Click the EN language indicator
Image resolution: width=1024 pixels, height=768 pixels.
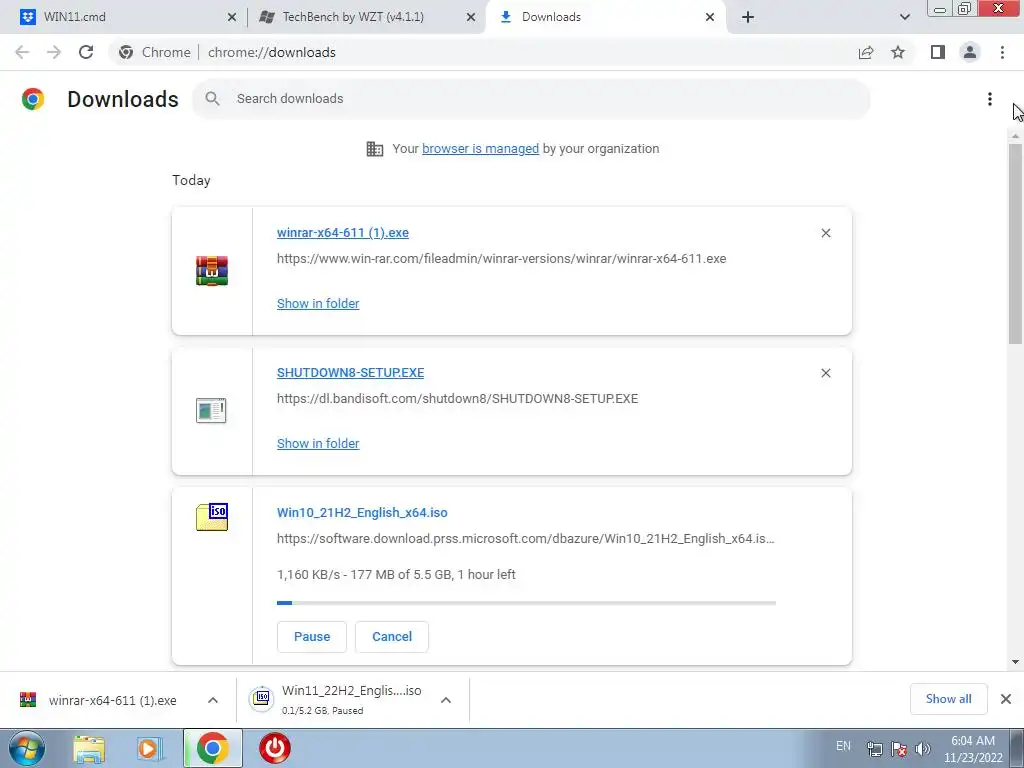tap(843, 746)
